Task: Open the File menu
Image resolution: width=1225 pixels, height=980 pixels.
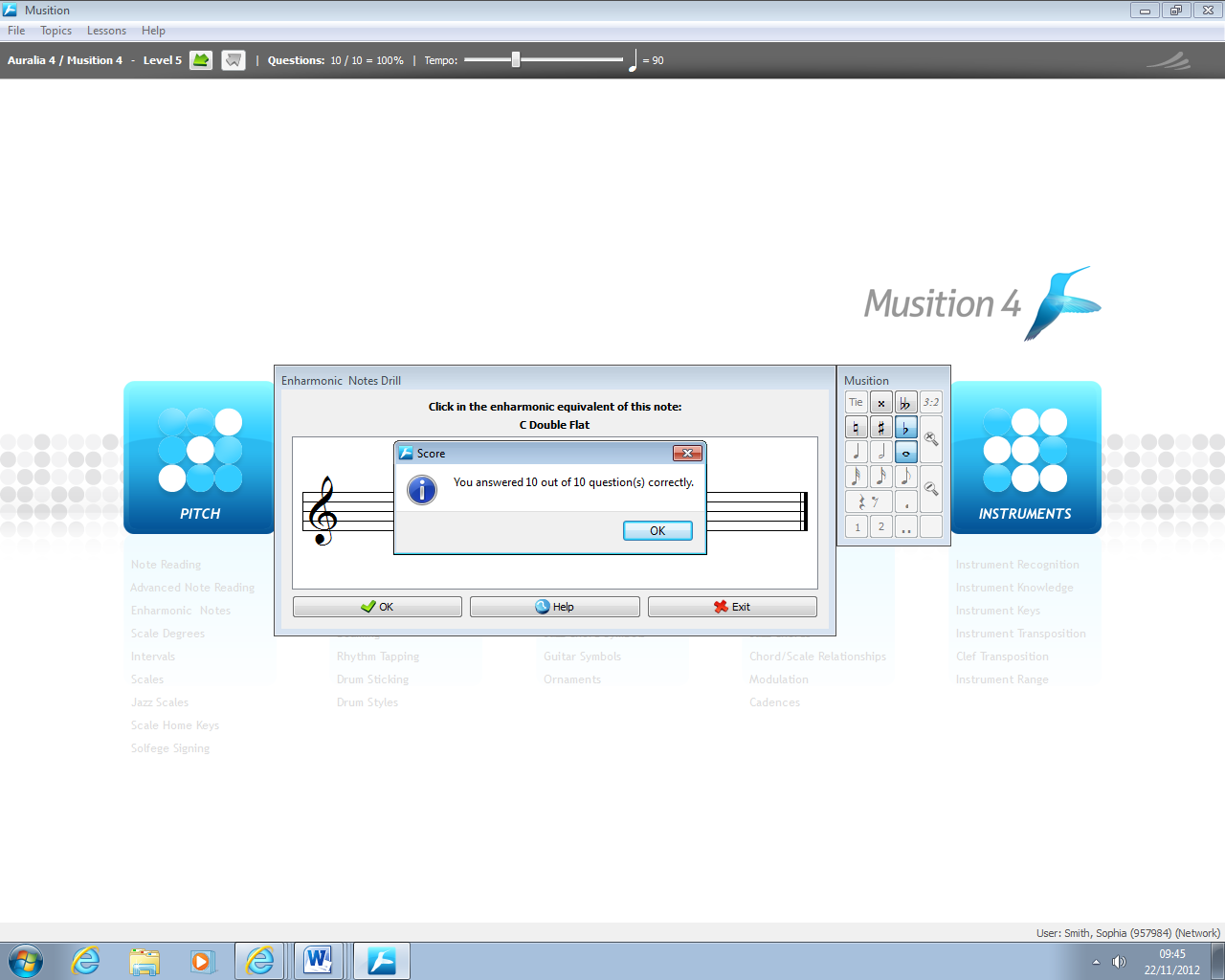Action: [x=16, y=31]
